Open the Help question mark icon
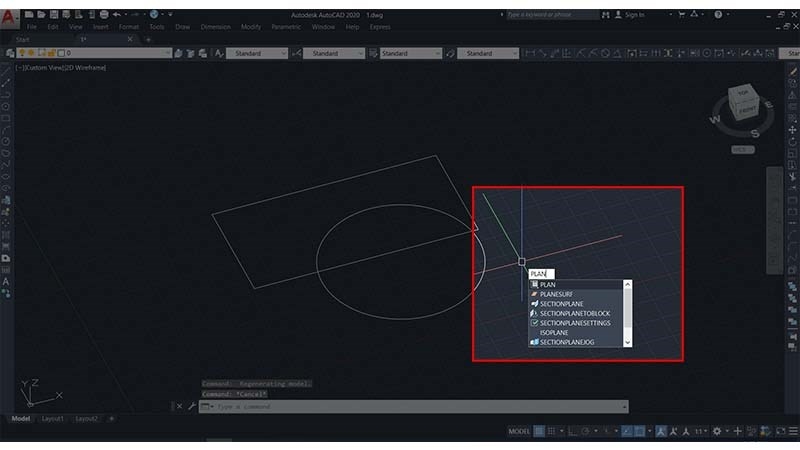The width and height of the screenshot is (800, 450). click(718, 15)
